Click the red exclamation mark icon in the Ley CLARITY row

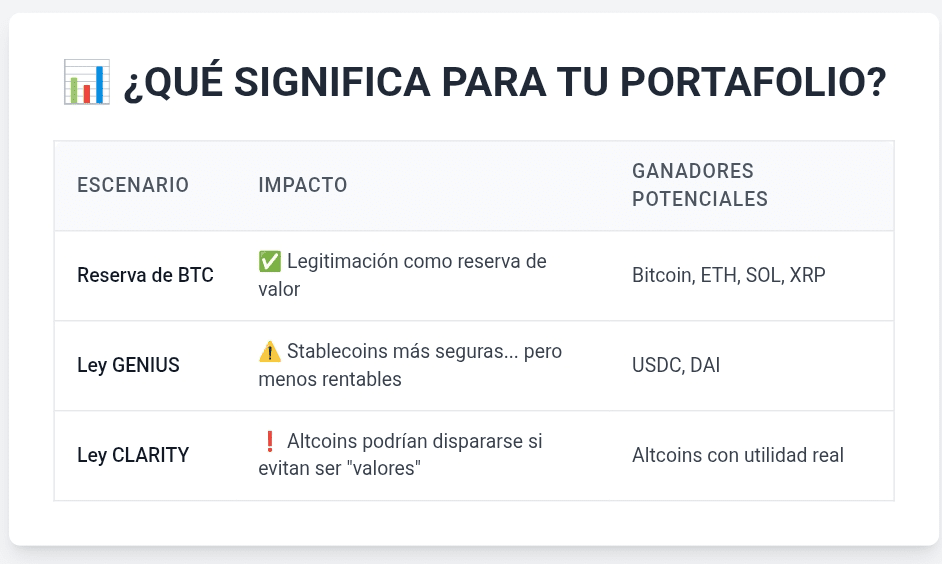[269, 441]
